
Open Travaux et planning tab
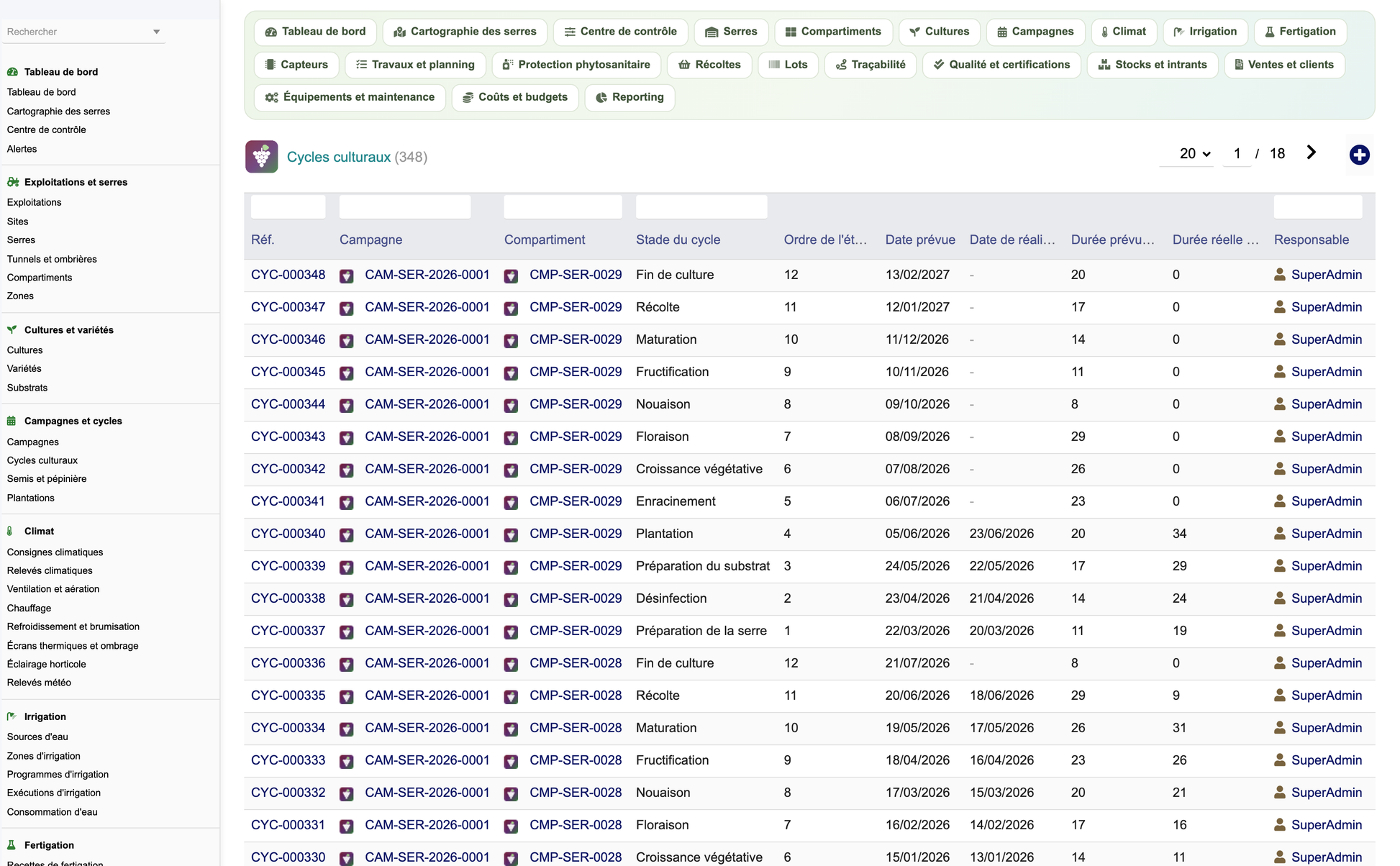[x=415, y=65]
